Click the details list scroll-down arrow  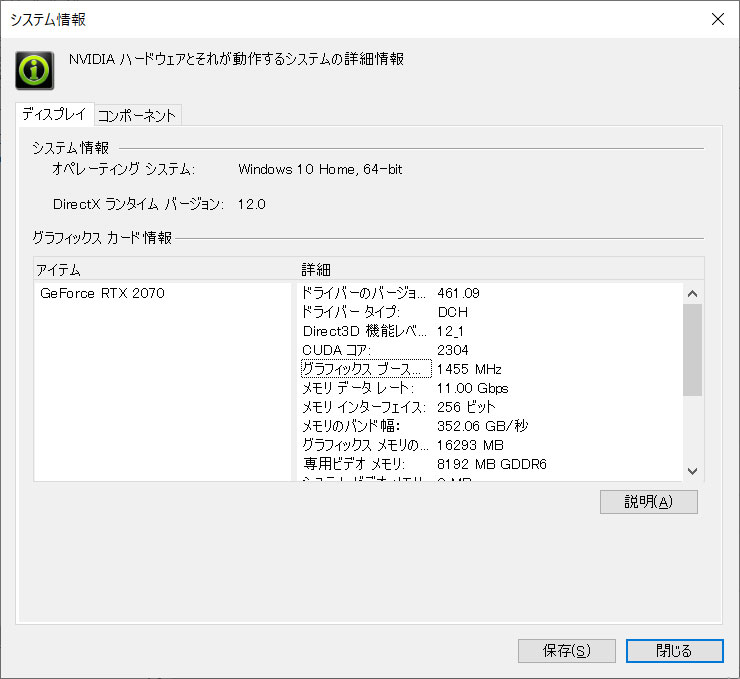(692, 471)
